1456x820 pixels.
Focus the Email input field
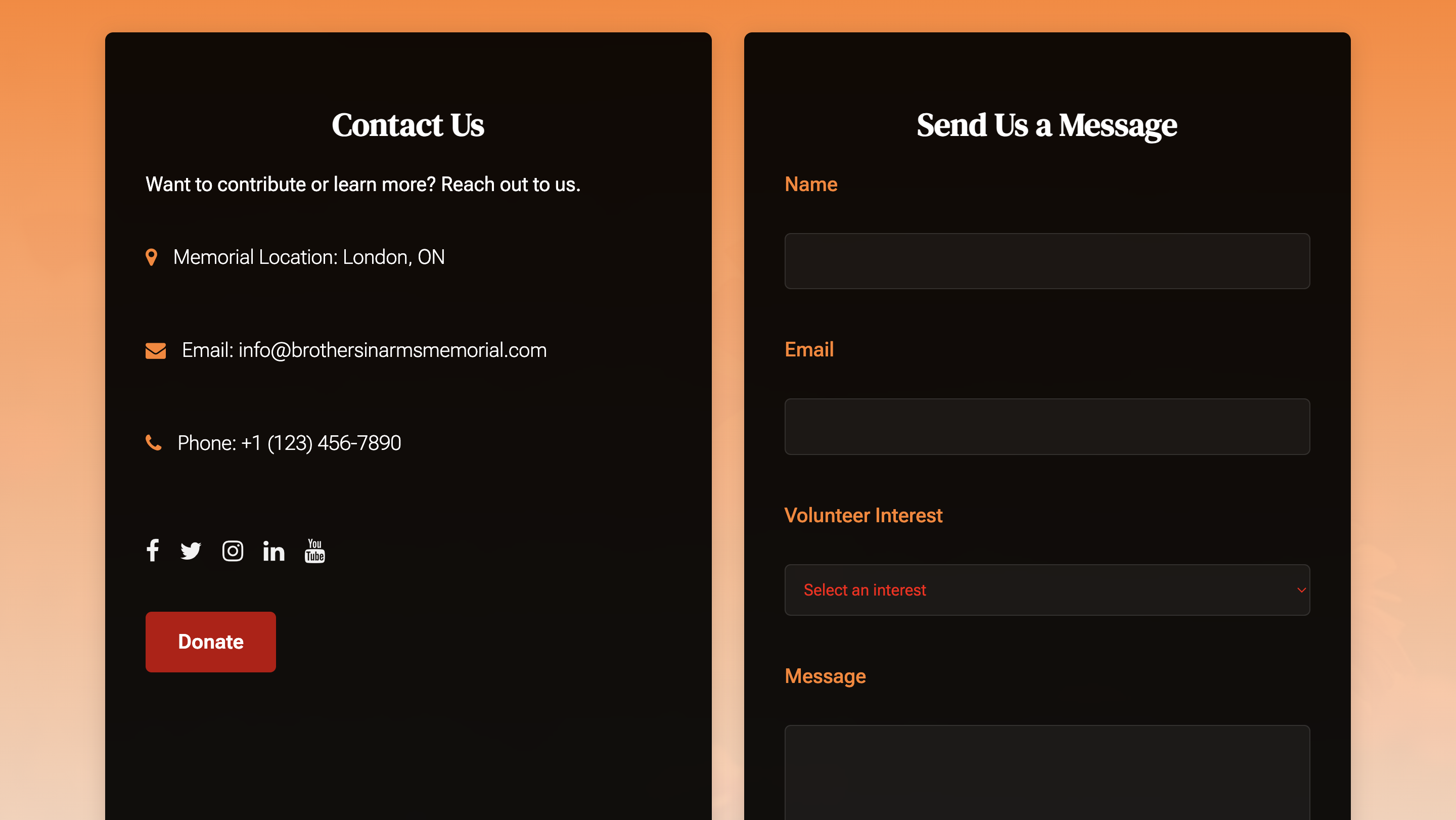[1047, 427]
